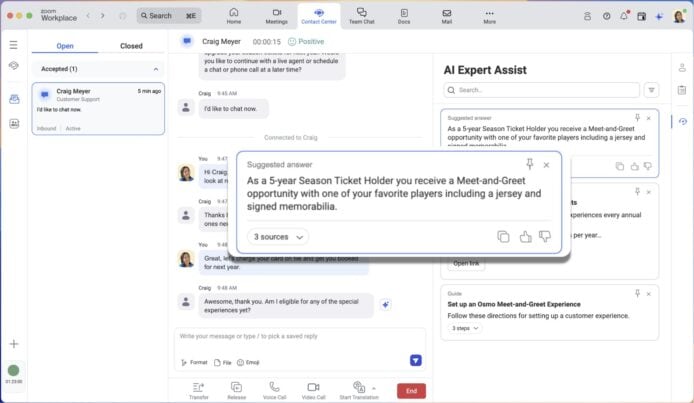Pin the suggested answer in the popup

coord(530,164)
